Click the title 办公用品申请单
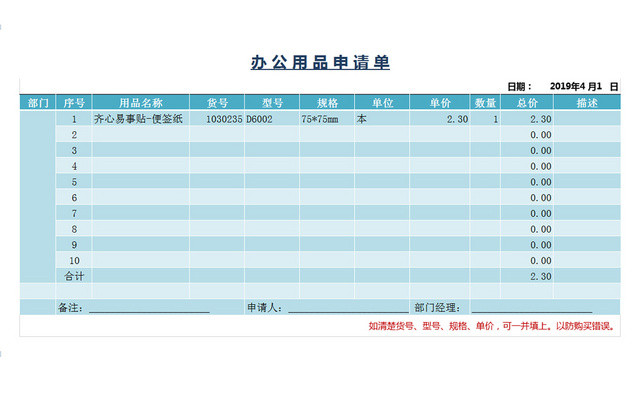Image resolution: width=640 pixels, height=402 pixels. 320,62
